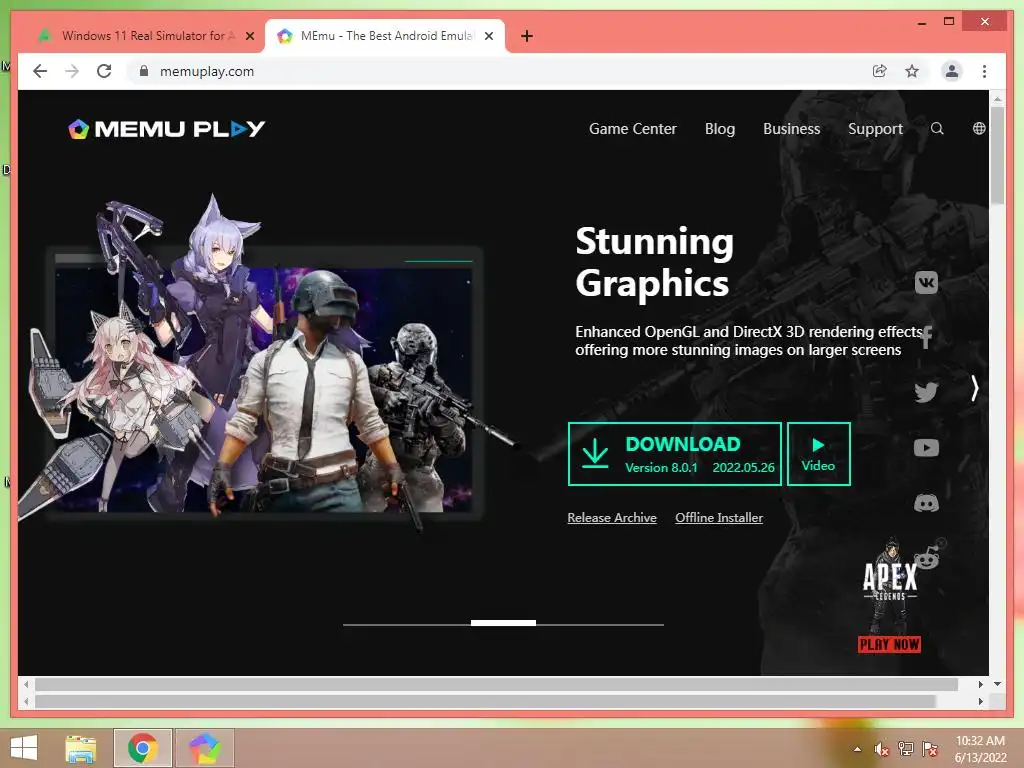Click the active carousel slide indicator
The width and height of the screenshot is (1024, 768).
503,623
